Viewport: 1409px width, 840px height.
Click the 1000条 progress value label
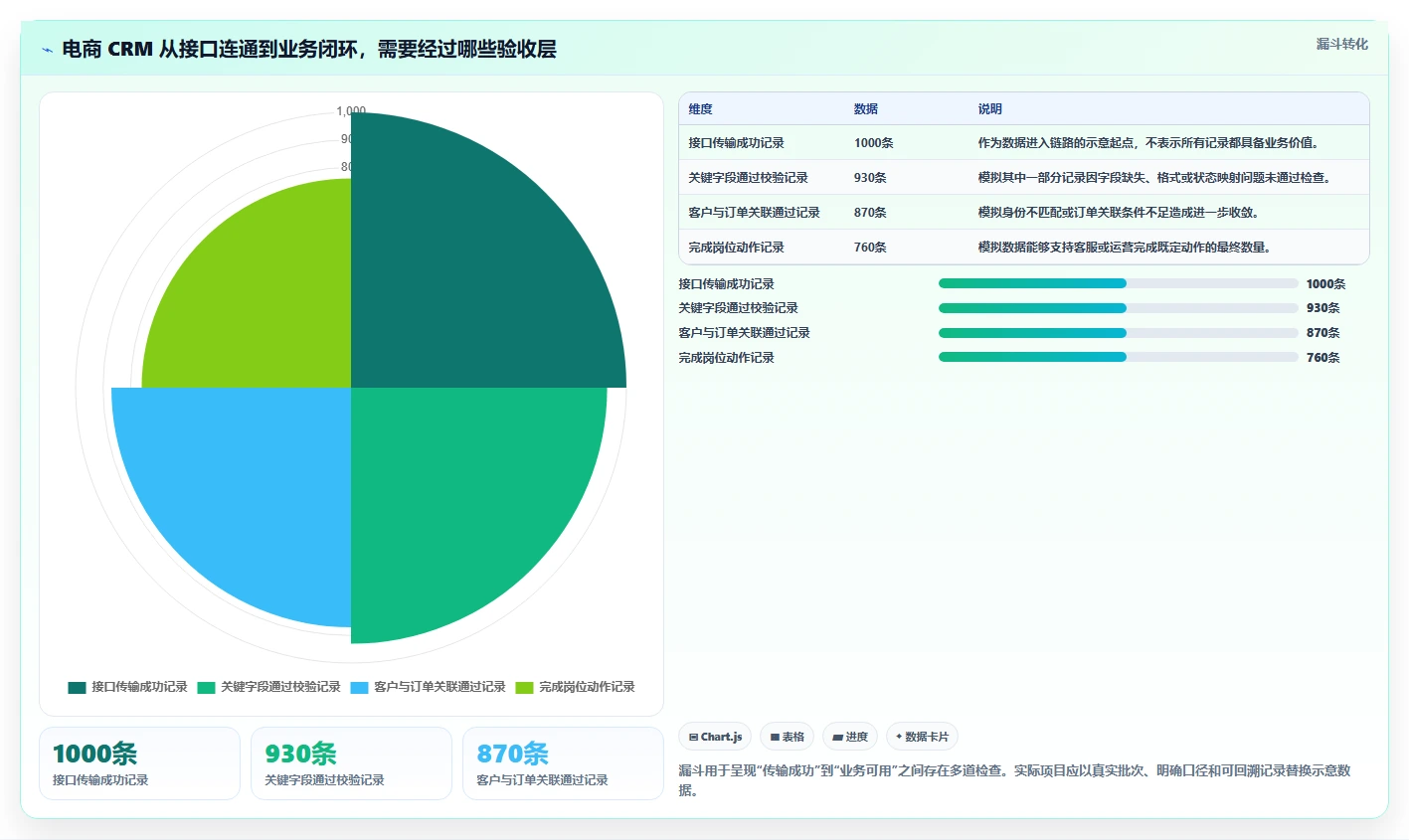[x=1326, y=284]
